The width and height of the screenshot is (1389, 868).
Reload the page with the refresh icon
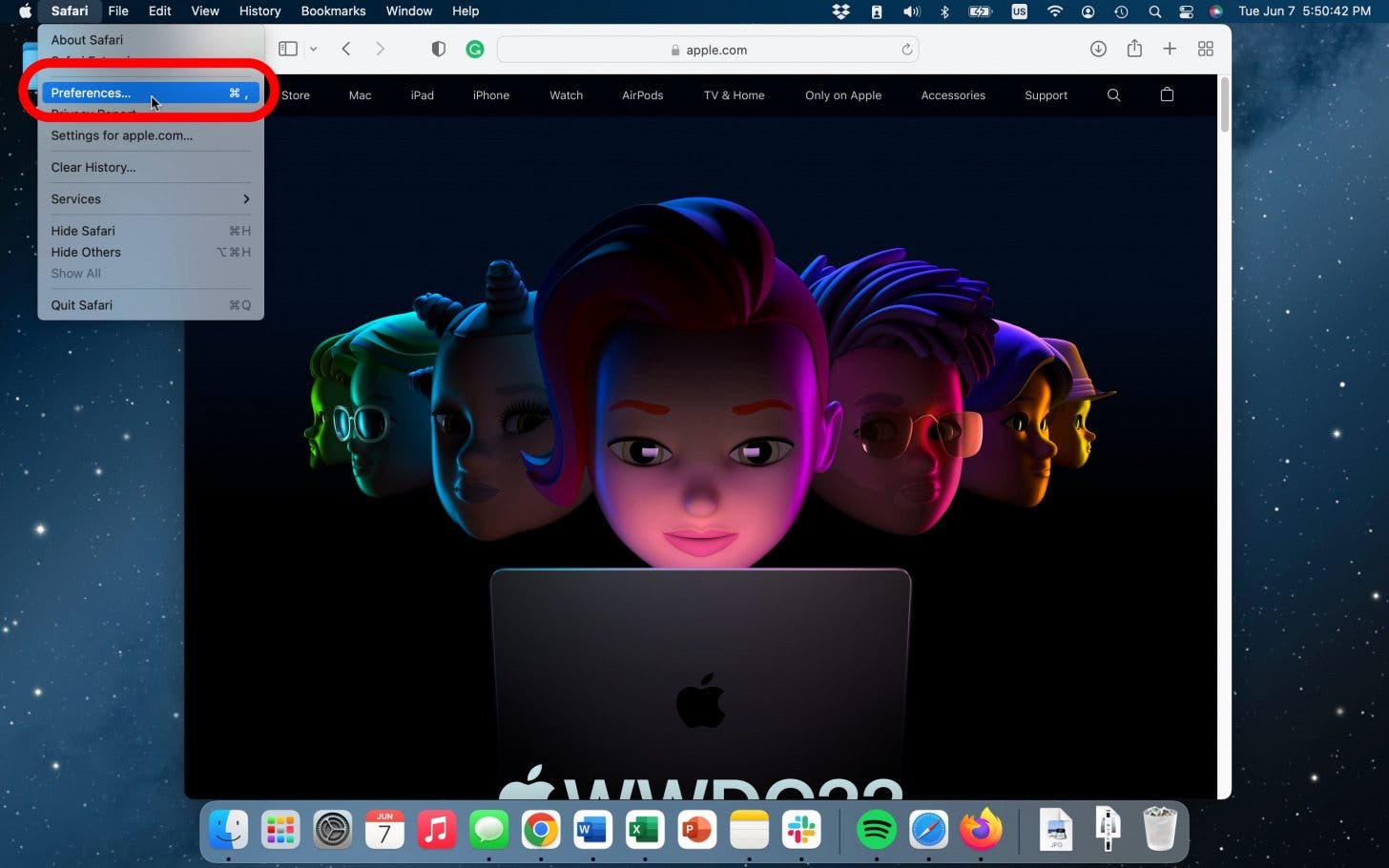906,50
